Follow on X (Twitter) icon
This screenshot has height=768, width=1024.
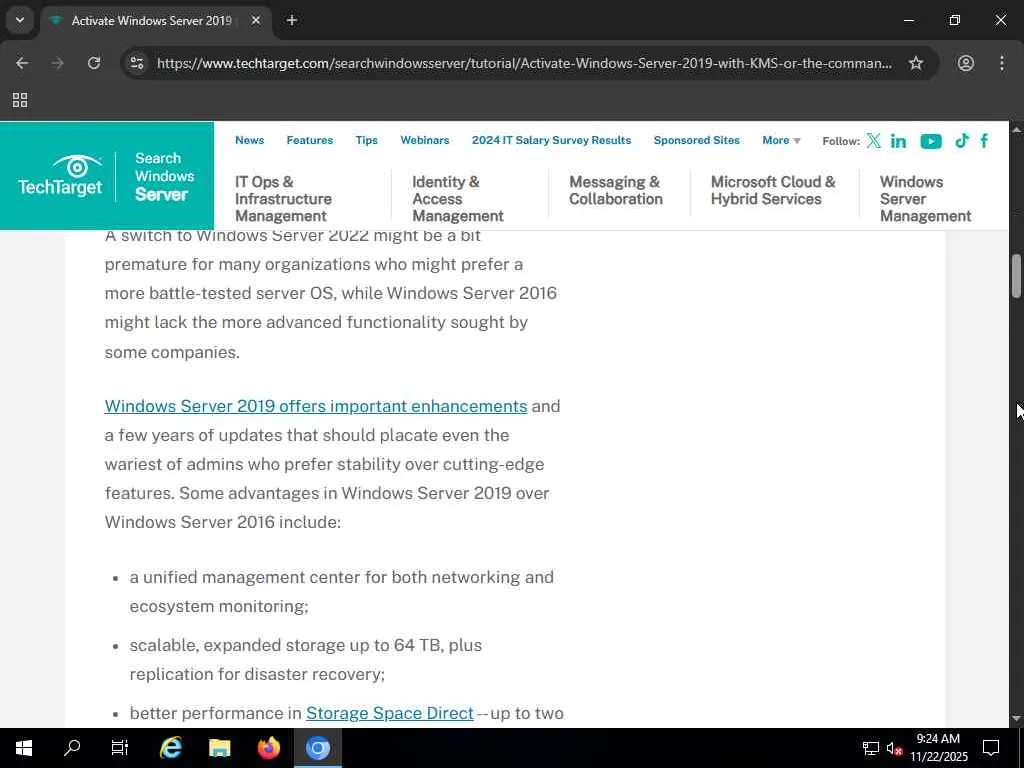874,140
